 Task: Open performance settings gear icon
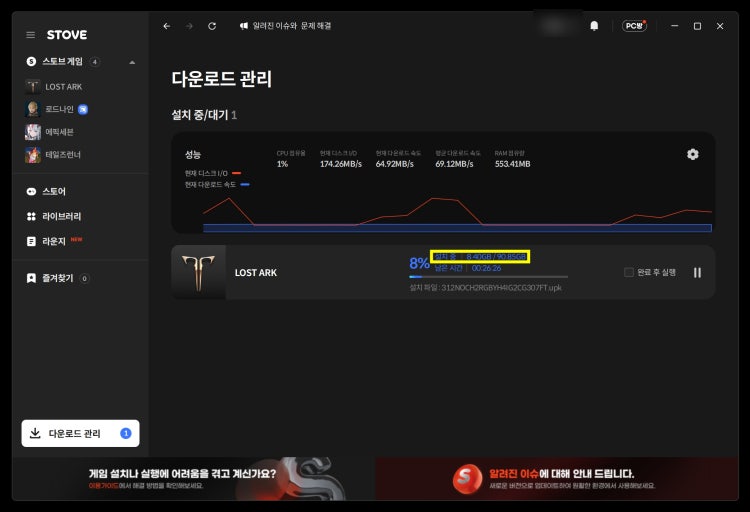tap(693, 154)
